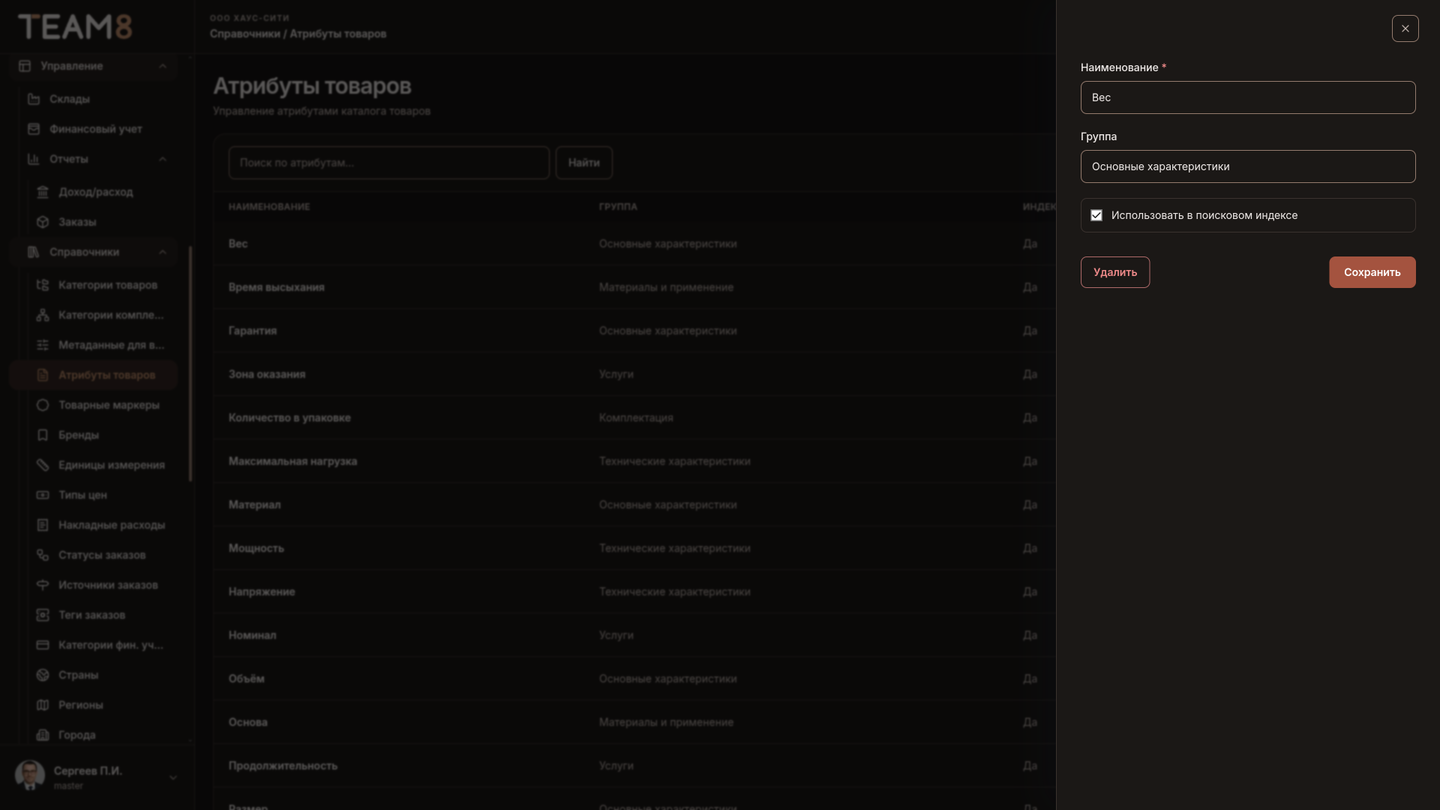The image size is (1440, 810).
Task: Collapse the Отчеты section chevron
Action: (162, 159)
